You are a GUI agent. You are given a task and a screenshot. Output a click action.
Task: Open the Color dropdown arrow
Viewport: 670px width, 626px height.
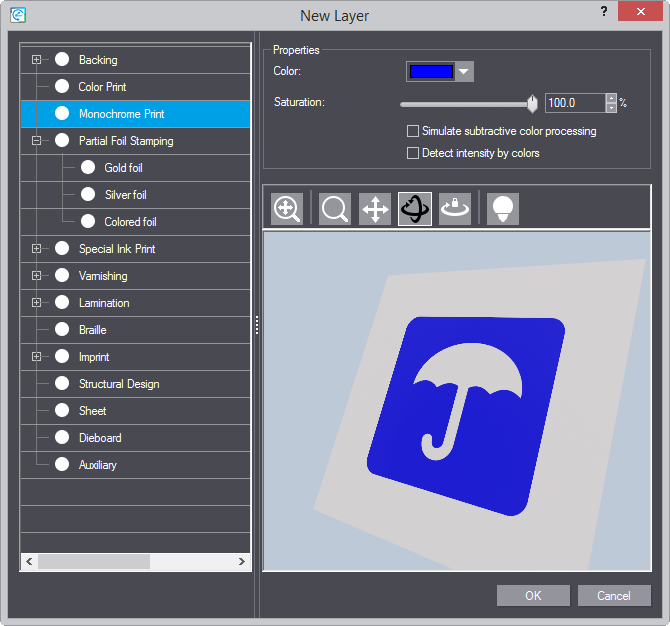click(464, 71)
